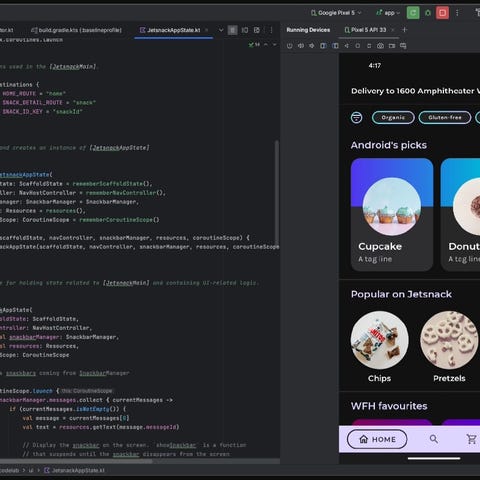Tap the Cupcake snack card
Image resolution: width=480 pixels, height=480 pixels.
[392, 214]
